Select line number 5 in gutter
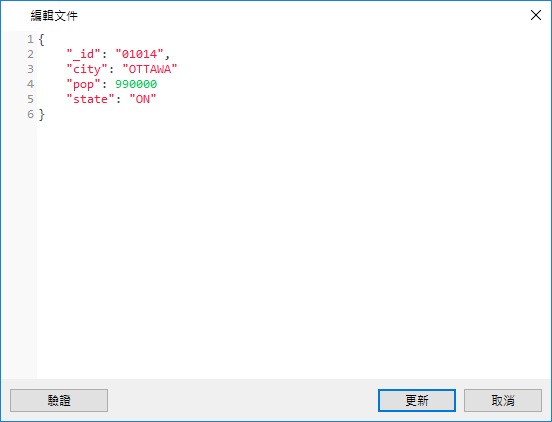 [31, 99]
